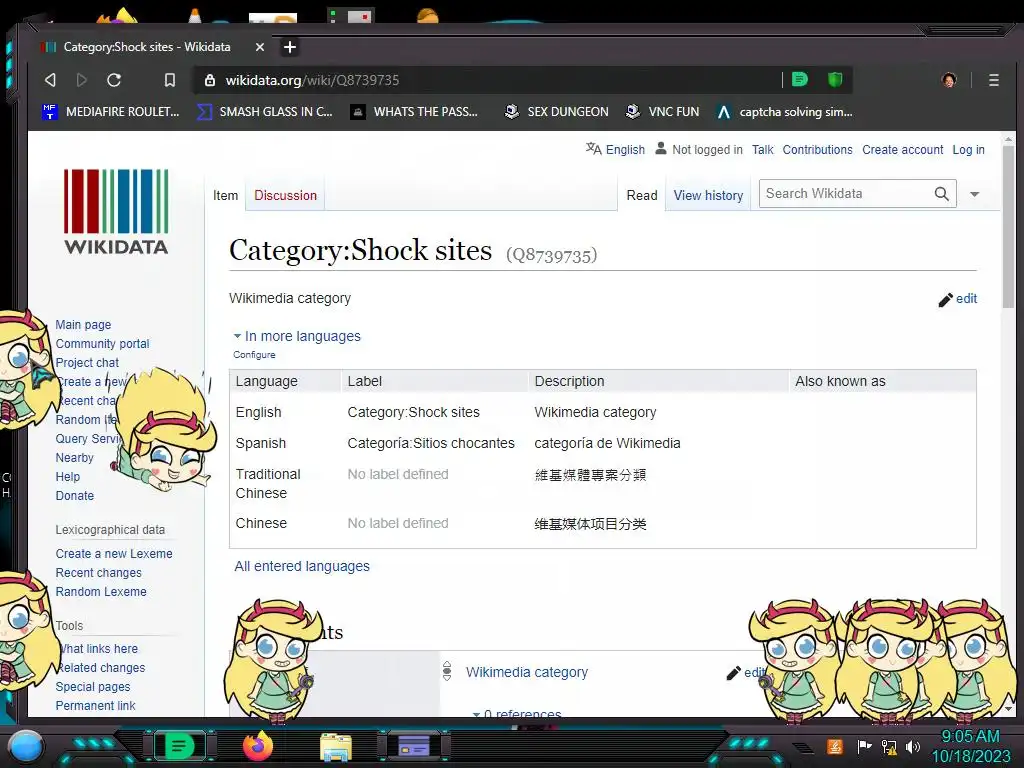Viewport: 1024px width, 768px height.
Task: Open the VNC FUN bookmark
Action: [662, 112]
